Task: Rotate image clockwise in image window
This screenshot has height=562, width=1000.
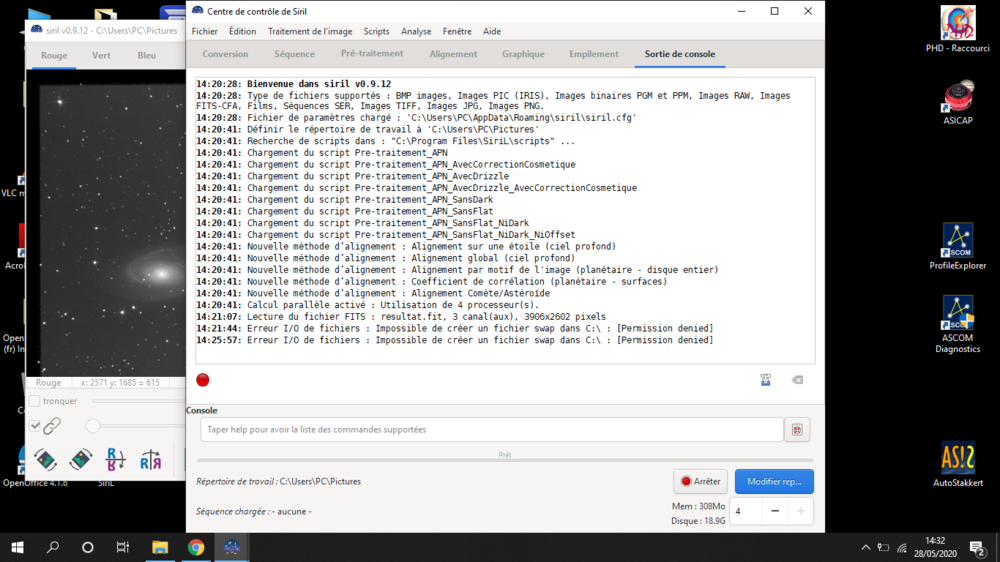Action: tap(80, 459)
